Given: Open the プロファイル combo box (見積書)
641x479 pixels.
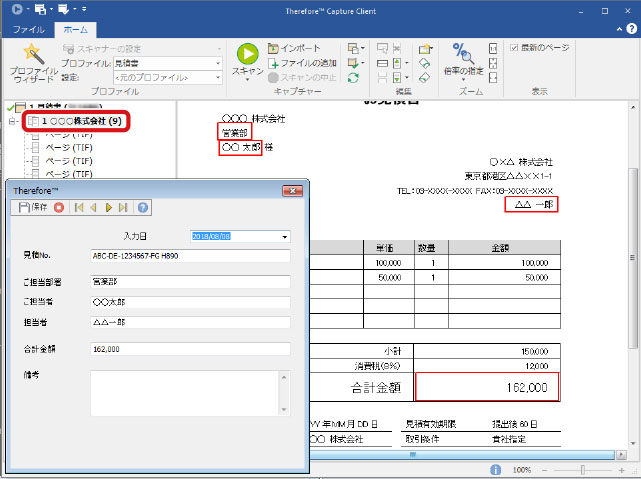Looking at the screenshot, I should 168,62.
